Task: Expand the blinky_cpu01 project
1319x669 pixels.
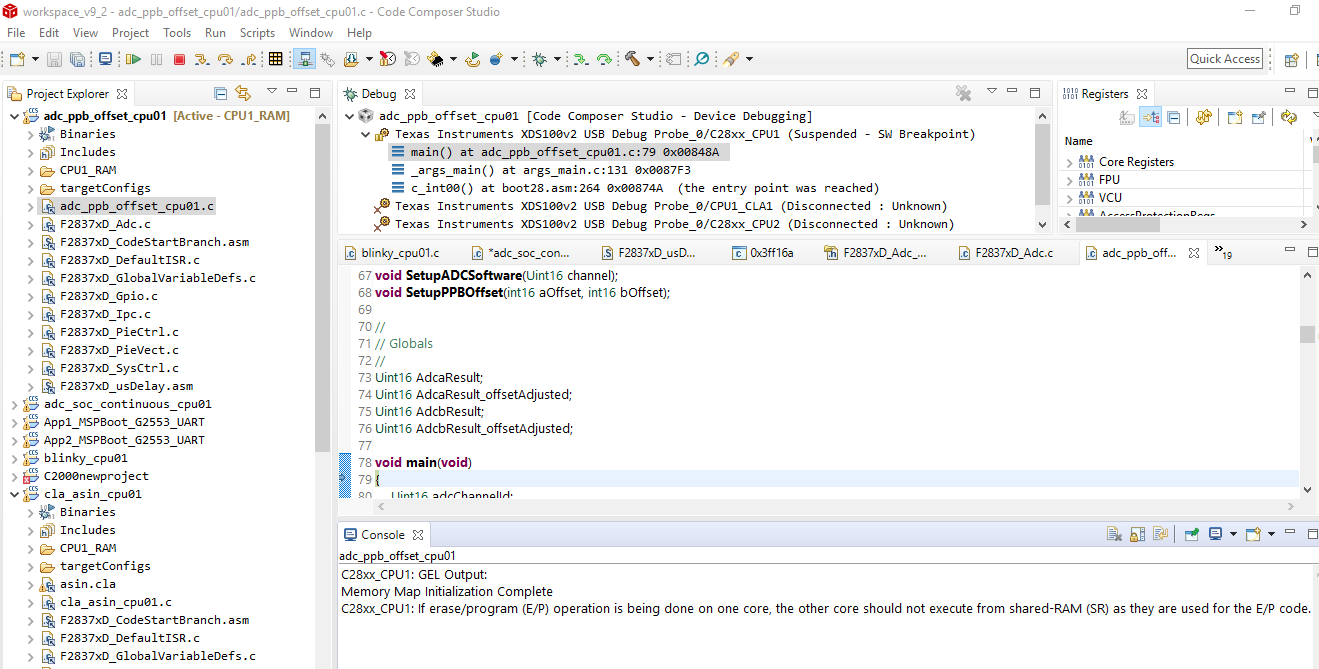Action: 13,458
